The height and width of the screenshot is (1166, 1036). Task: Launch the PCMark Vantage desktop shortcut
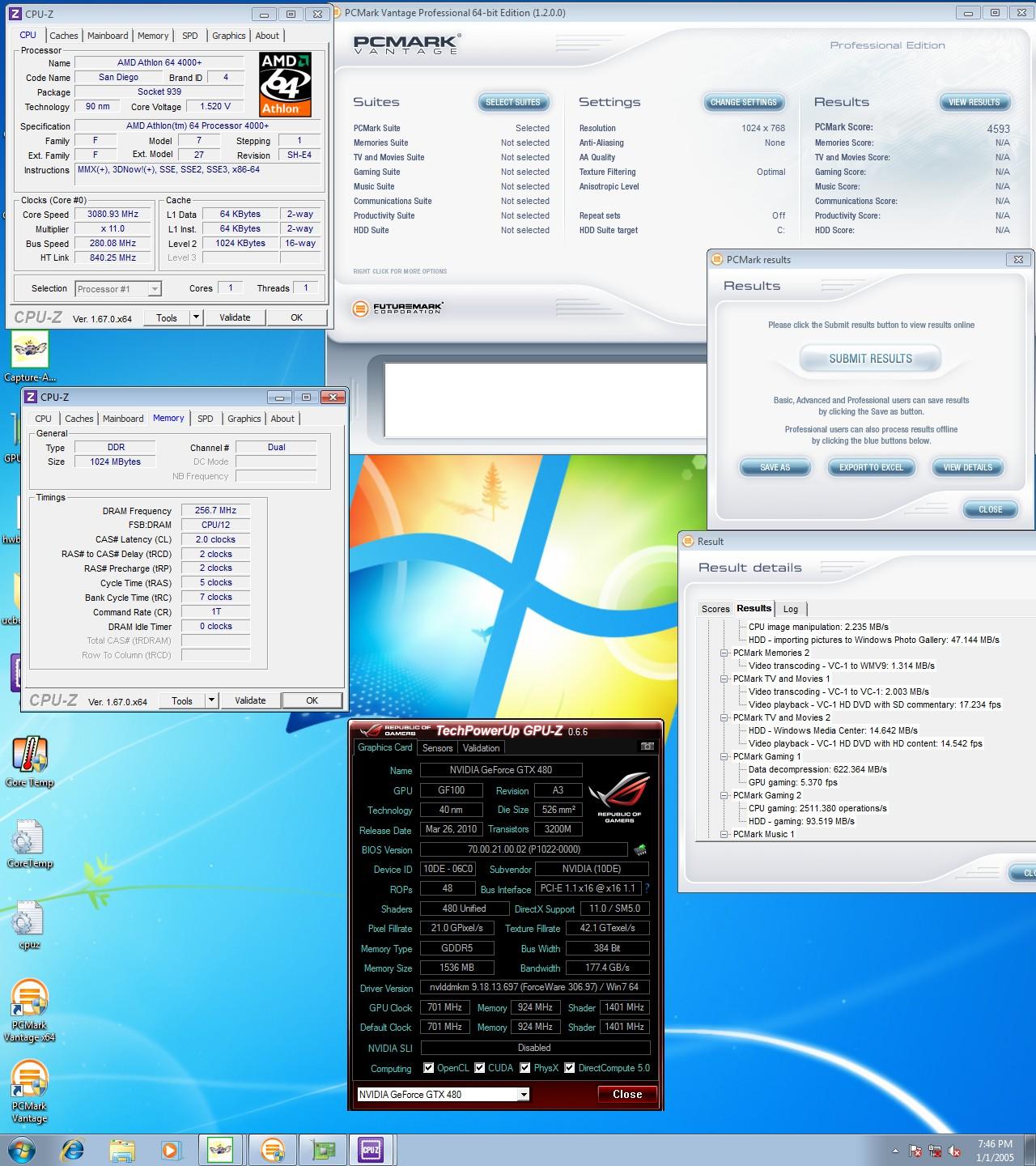point(30,1092)
